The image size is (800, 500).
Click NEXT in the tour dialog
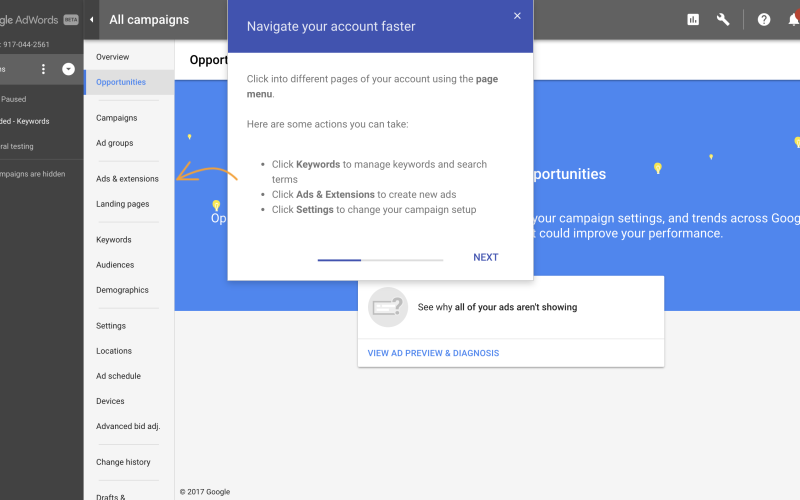coord(485,257)
